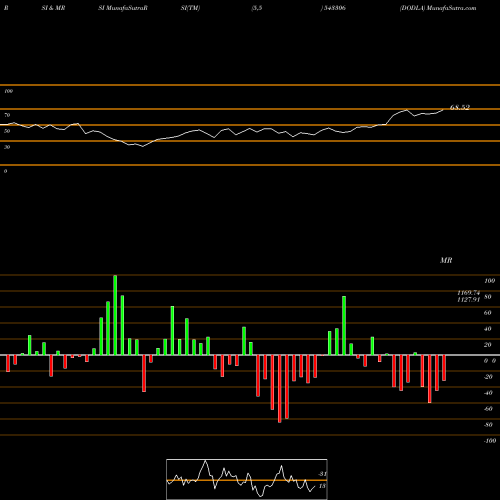Click the SI(TM) header text
Image resolution: width=500 pixels, height=500 pixels.
pos(190,8)
